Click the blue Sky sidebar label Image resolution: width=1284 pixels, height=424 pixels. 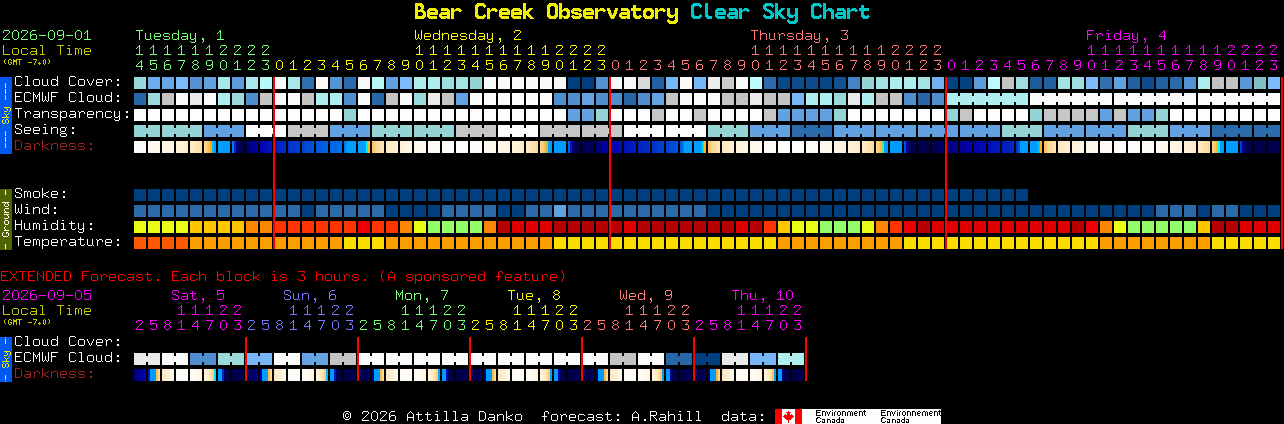[x=5, y=114]
